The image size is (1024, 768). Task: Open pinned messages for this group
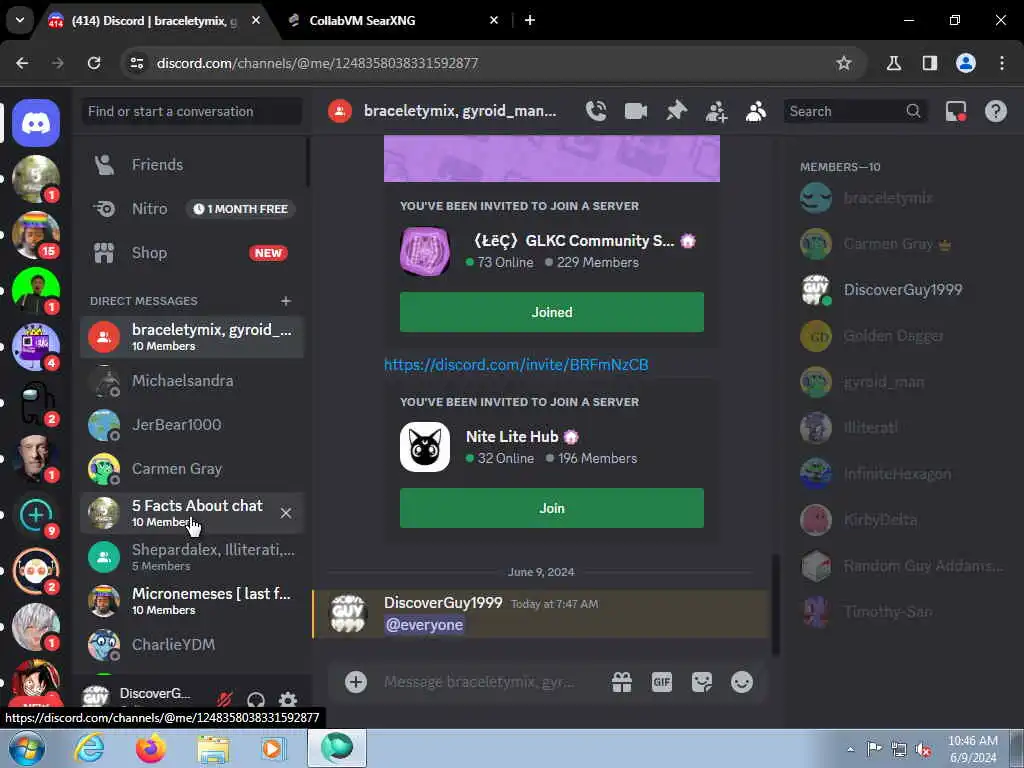pos(676,111)
